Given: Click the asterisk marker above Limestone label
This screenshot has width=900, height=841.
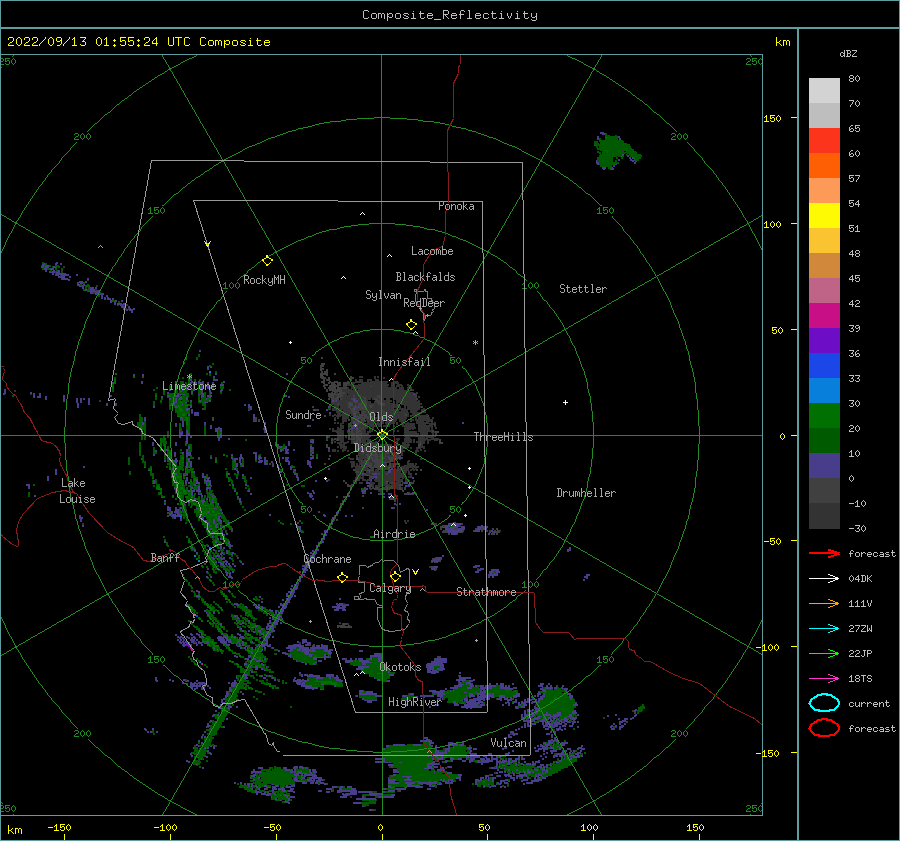Looking at the screenshot, I should (x=189, y=377).
